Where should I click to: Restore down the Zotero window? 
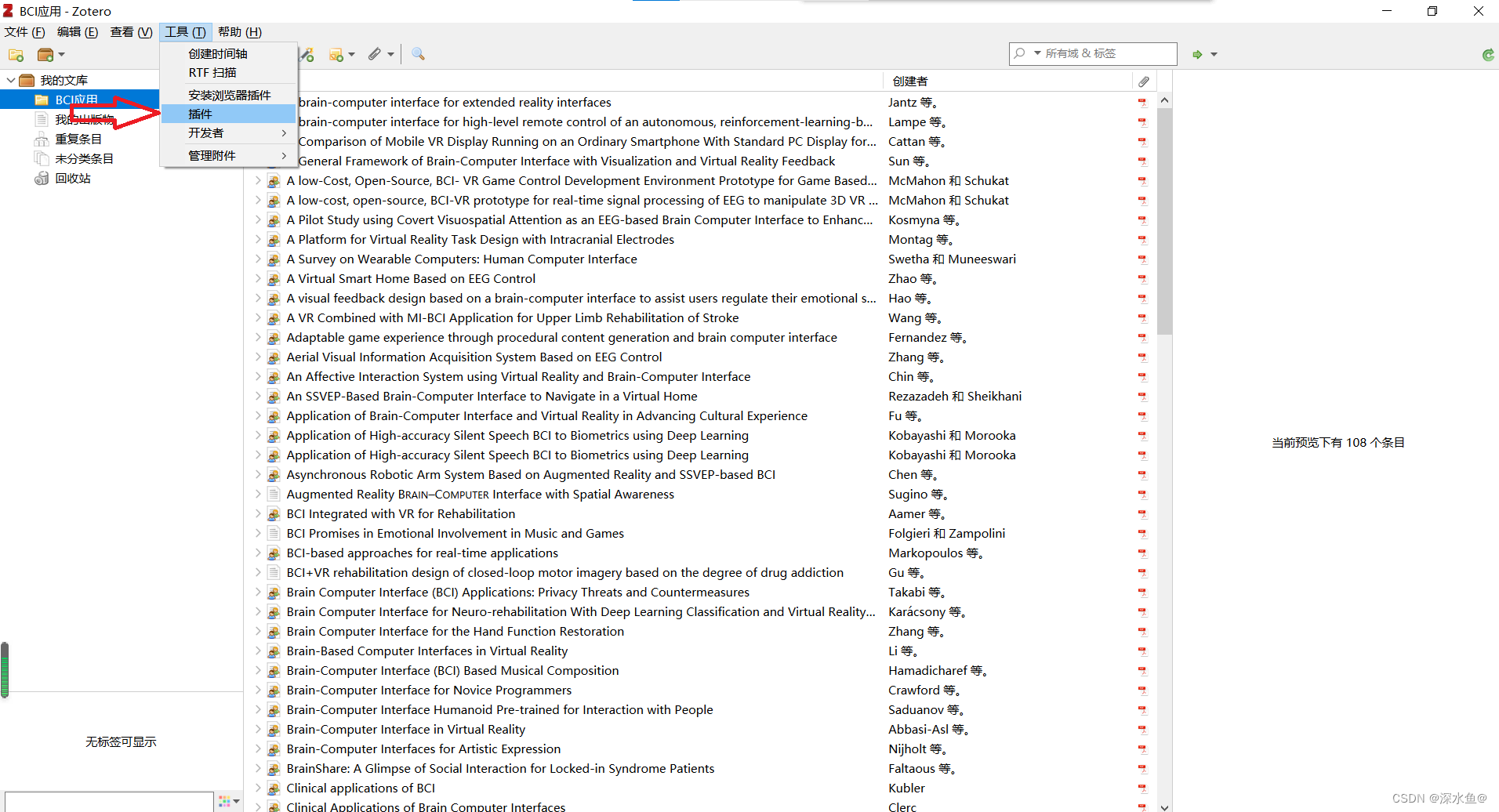1432,11
